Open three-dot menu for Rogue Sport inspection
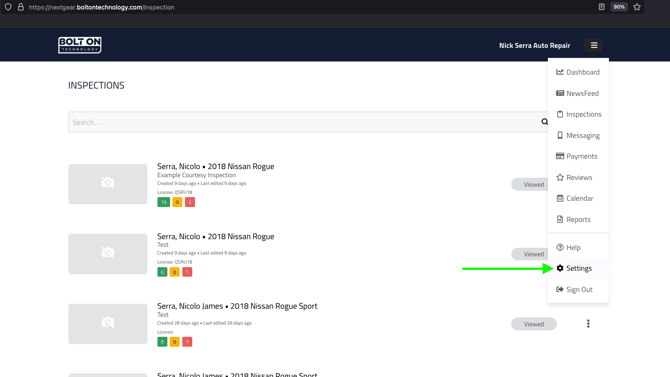Image resolution: width=670 pixels, height=377 pixels. 588,324
